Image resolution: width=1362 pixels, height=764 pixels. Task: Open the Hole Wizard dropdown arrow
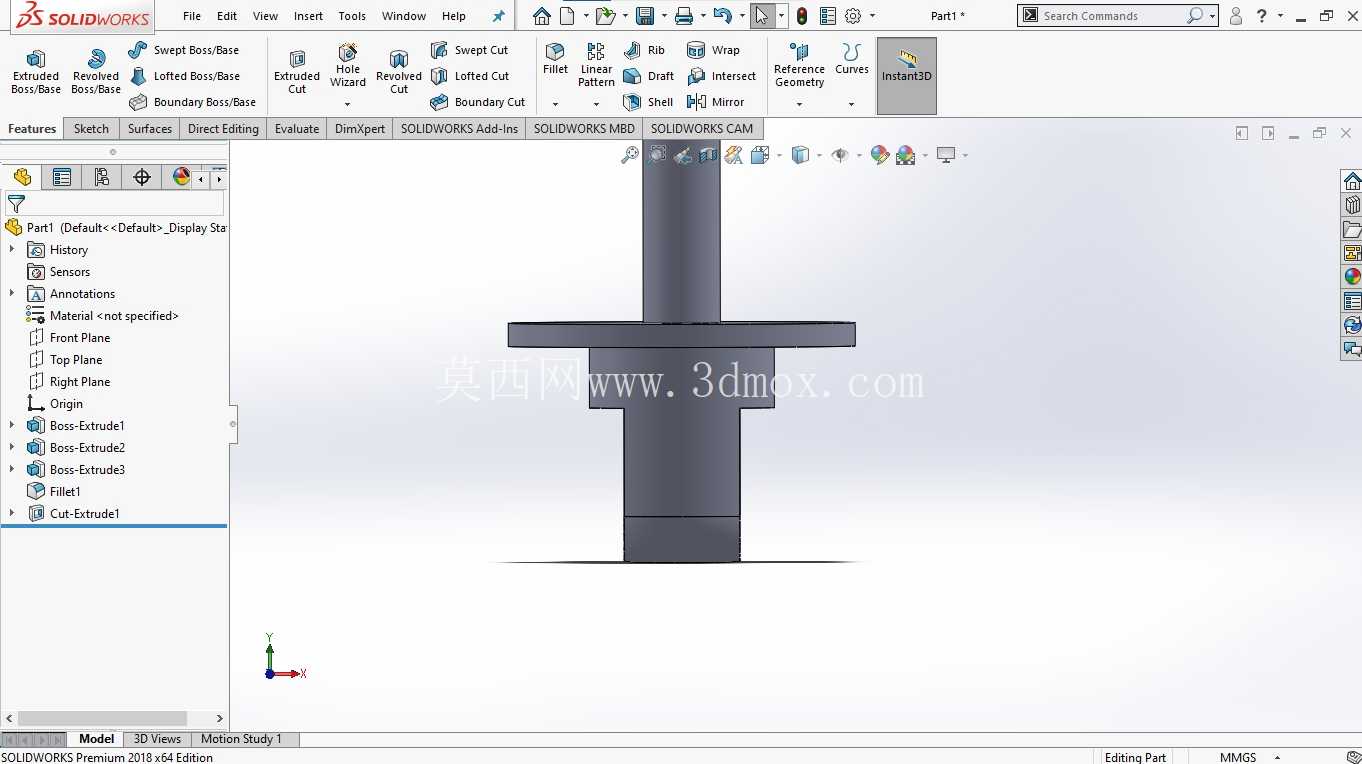click(348, 104)
